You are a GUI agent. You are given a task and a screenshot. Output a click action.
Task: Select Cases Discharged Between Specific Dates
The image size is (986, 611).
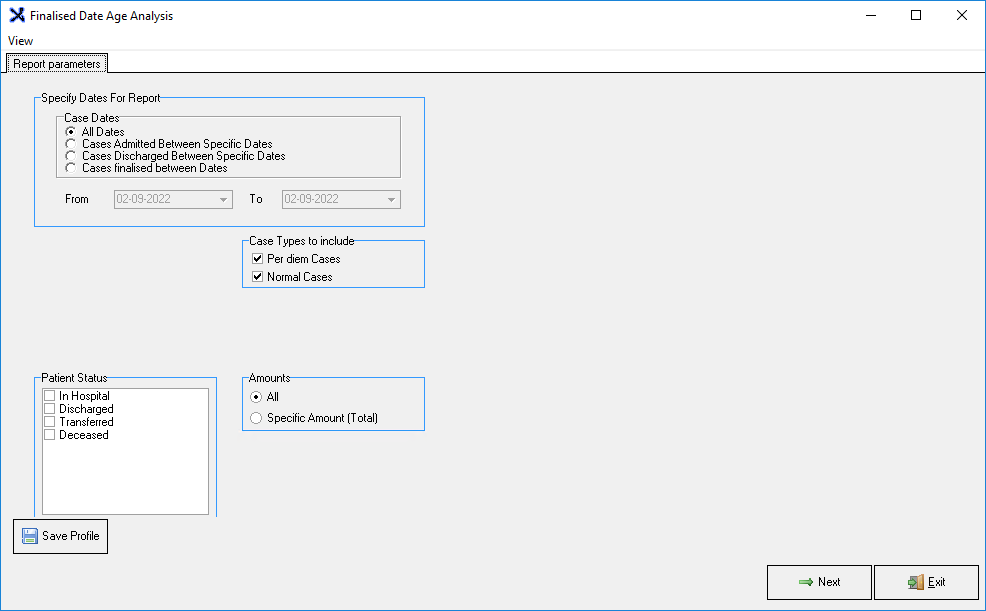(71, 156)
